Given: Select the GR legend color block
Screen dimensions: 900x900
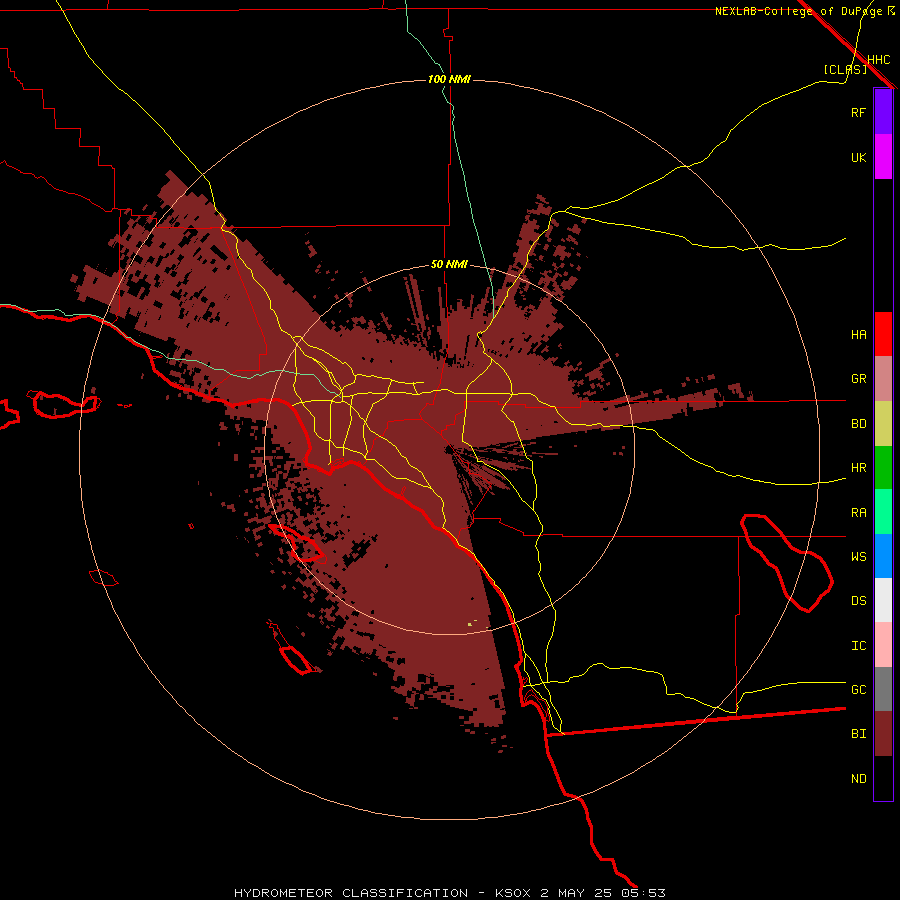Looking at the screenshot, I should coord(883,379).
